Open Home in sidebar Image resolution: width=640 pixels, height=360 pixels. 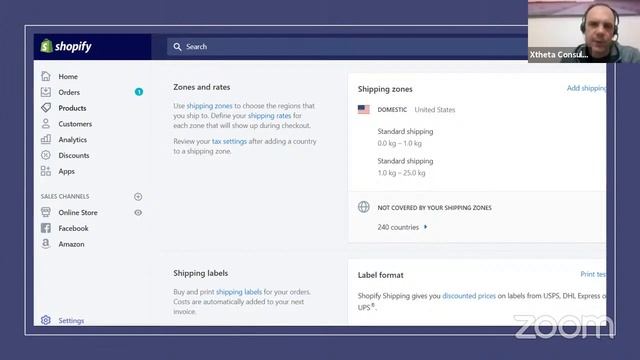click(68, 76)
